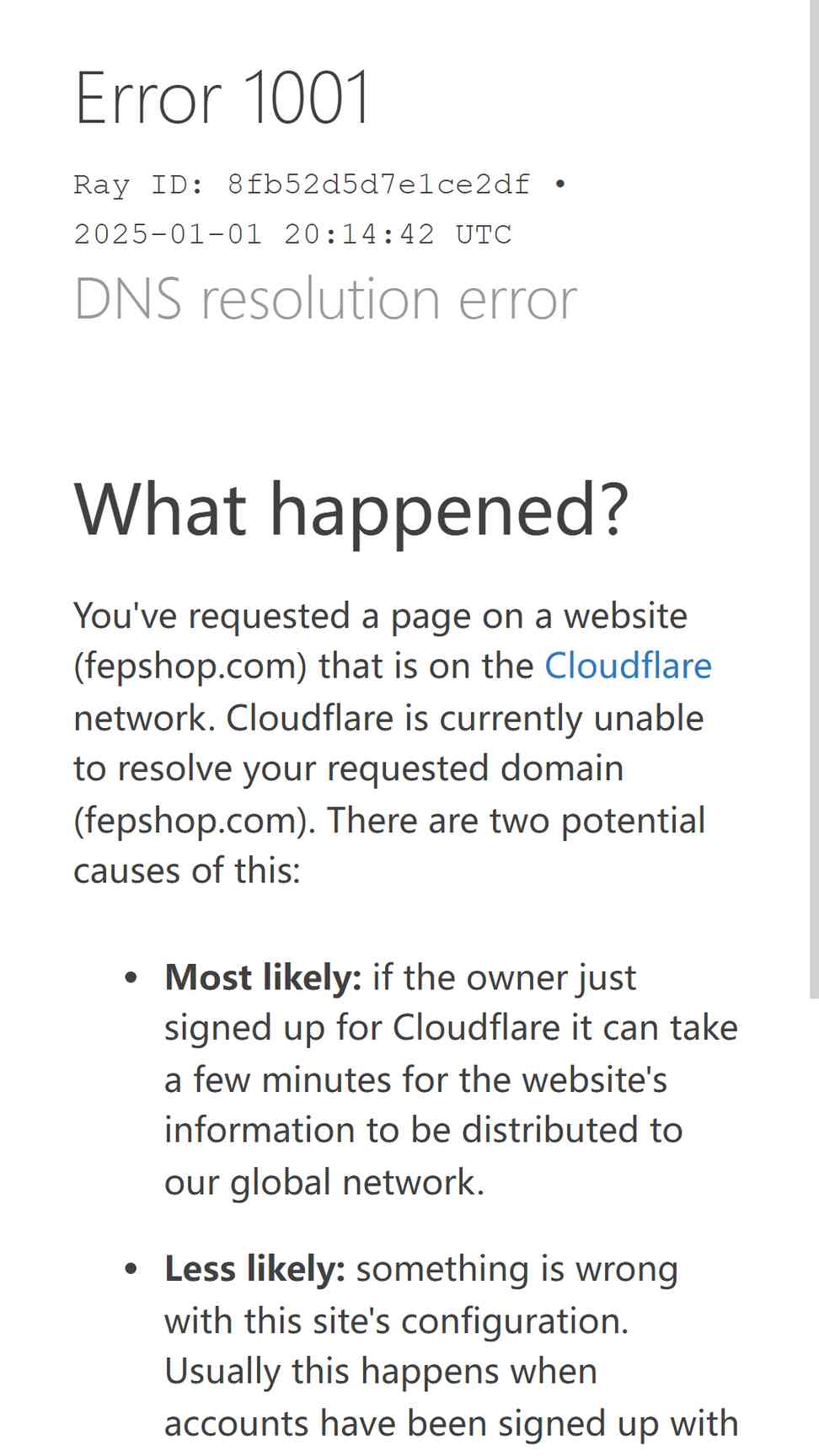Click the bold Most likely: label
Screen dimensions: 819x1456
[x=263, y=977]
